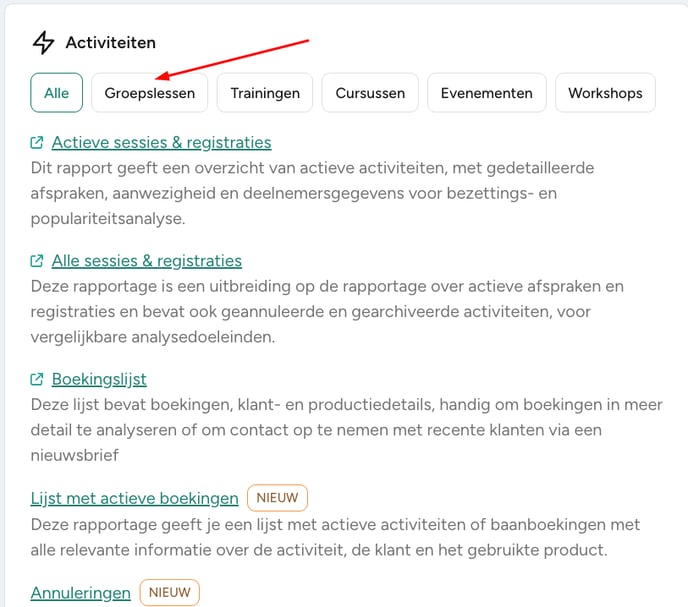This screenshot has height=607, width=688.
Task: Show only Cursussen reports
Action: [370, 93]
